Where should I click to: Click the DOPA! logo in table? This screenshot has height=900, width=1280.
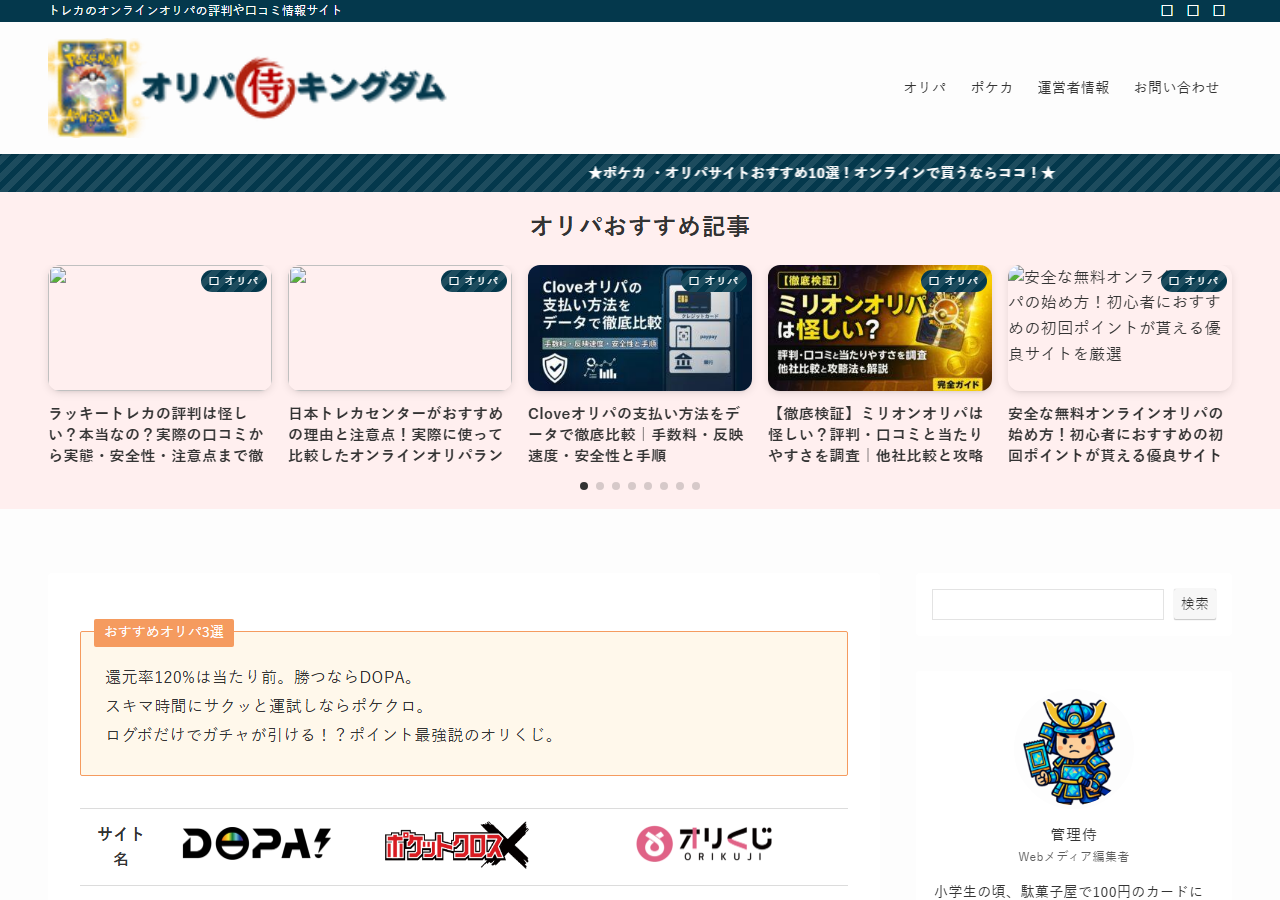(256, 844)
